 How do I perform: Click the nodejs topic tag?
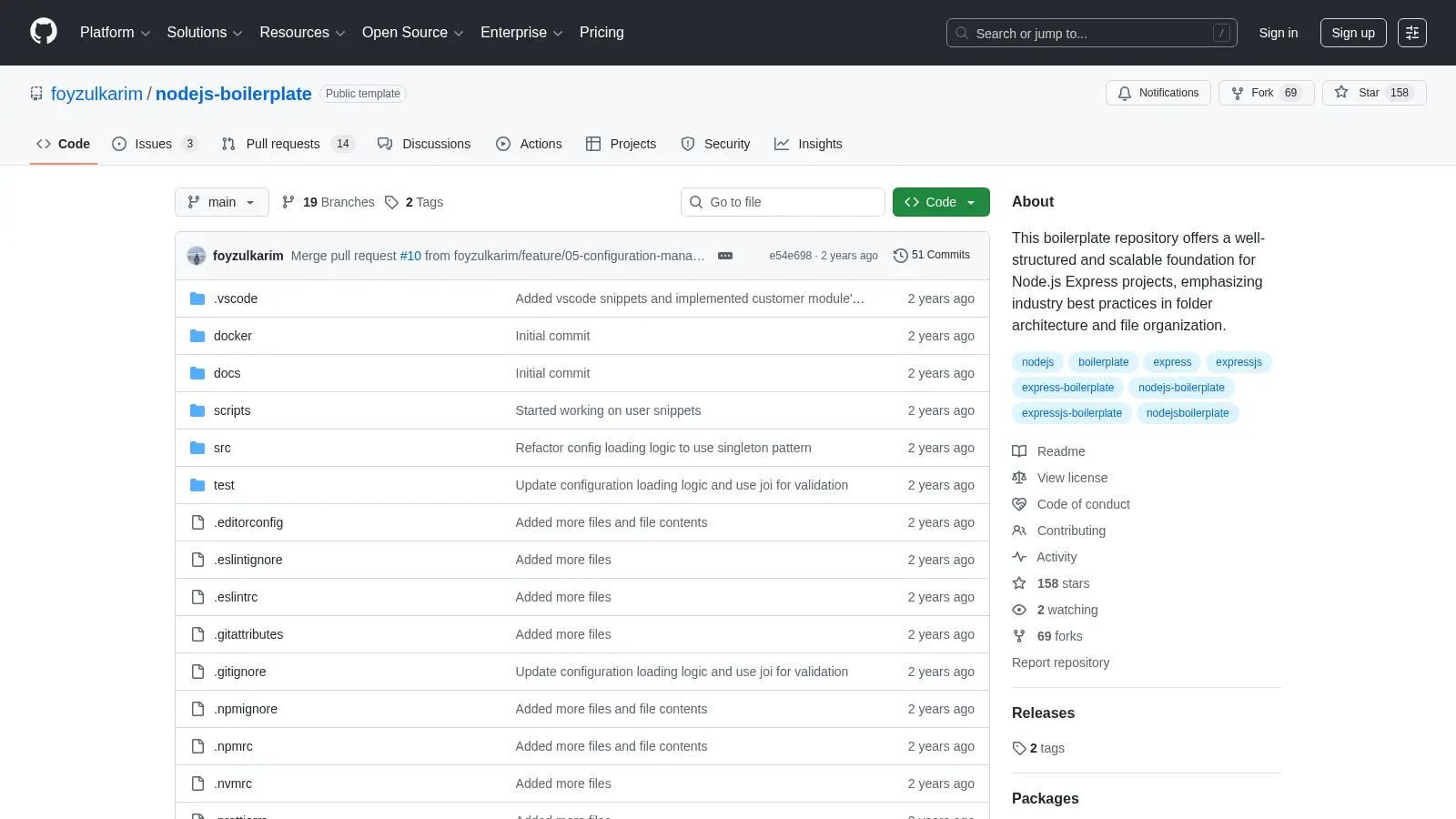(1037, 362)
